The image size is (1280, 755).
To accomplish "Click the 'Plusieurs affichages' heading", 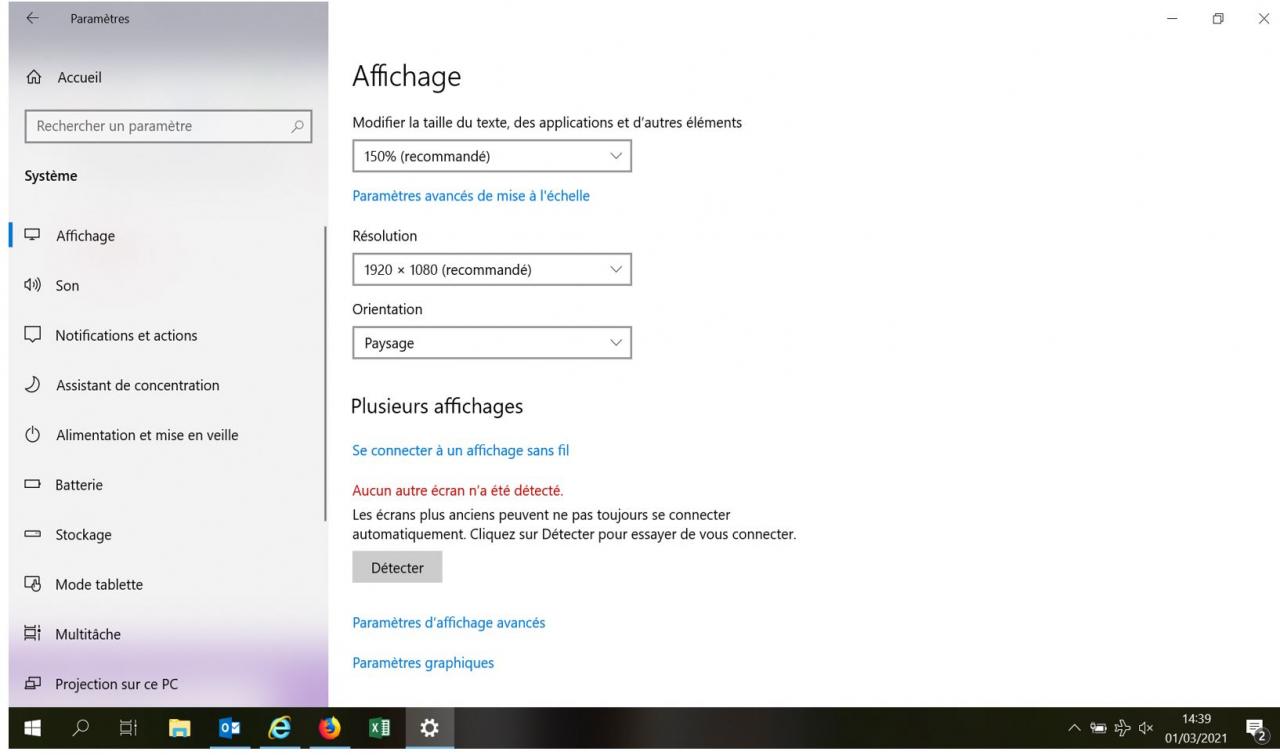I will pos(437,406).
